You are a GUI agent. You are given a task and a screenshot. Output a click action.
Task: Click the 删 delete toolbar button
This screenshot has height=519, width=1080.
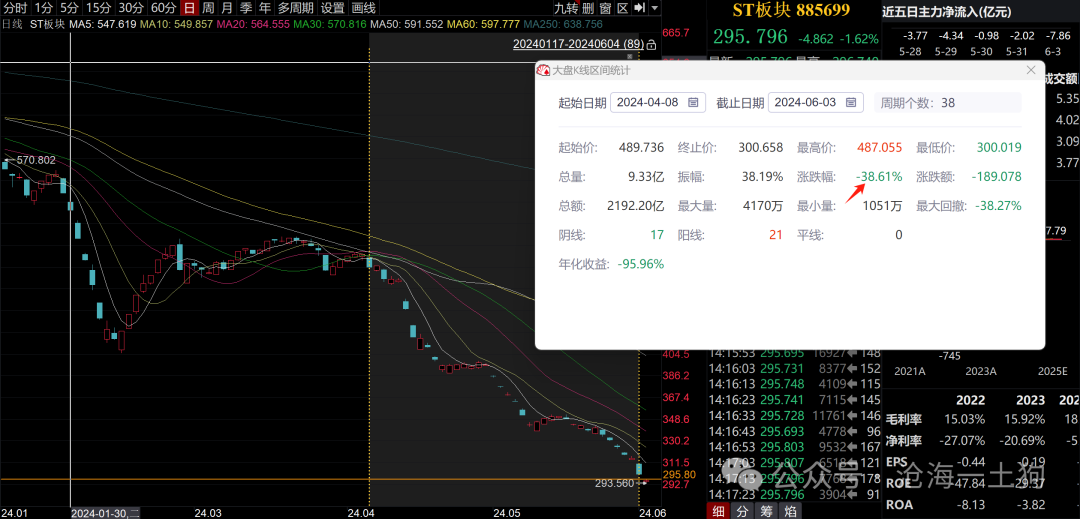(x=588, y=8)
